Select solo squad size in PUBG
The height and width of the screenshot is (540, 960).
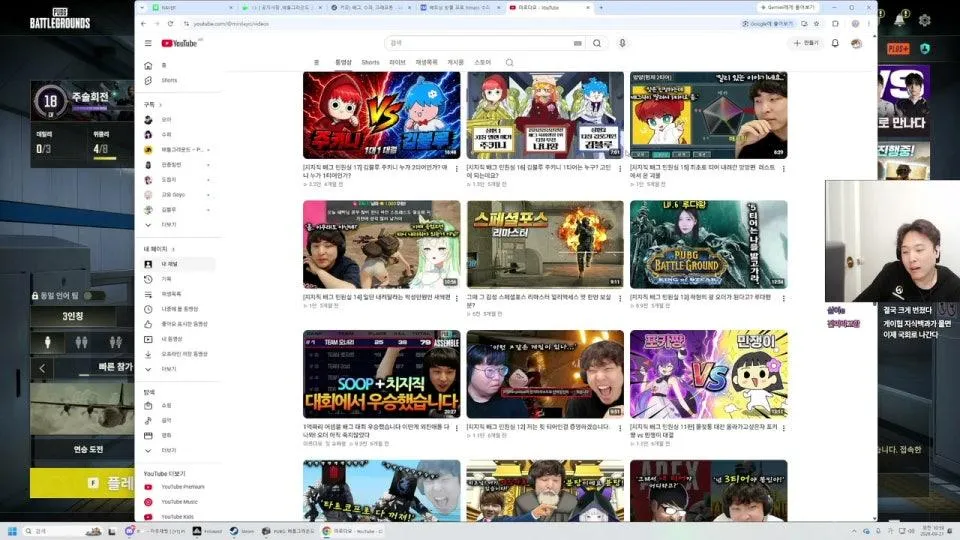coord(48,342)
